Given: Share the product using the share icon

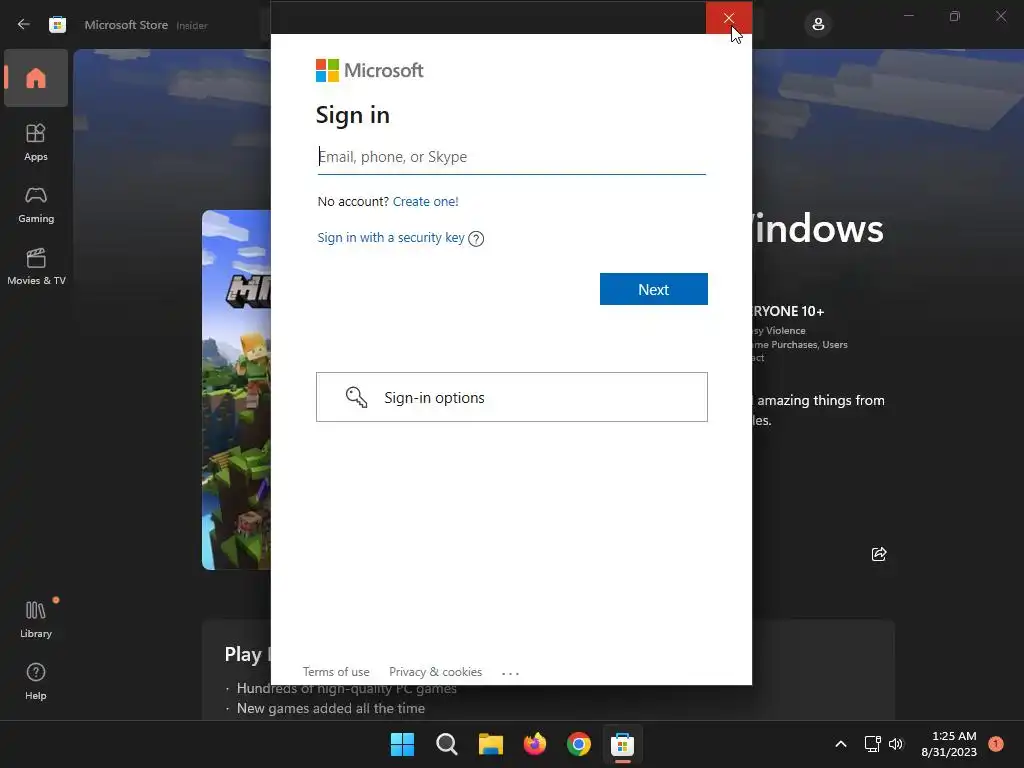Looking at the screenshot, I should [x=879, y=554].
